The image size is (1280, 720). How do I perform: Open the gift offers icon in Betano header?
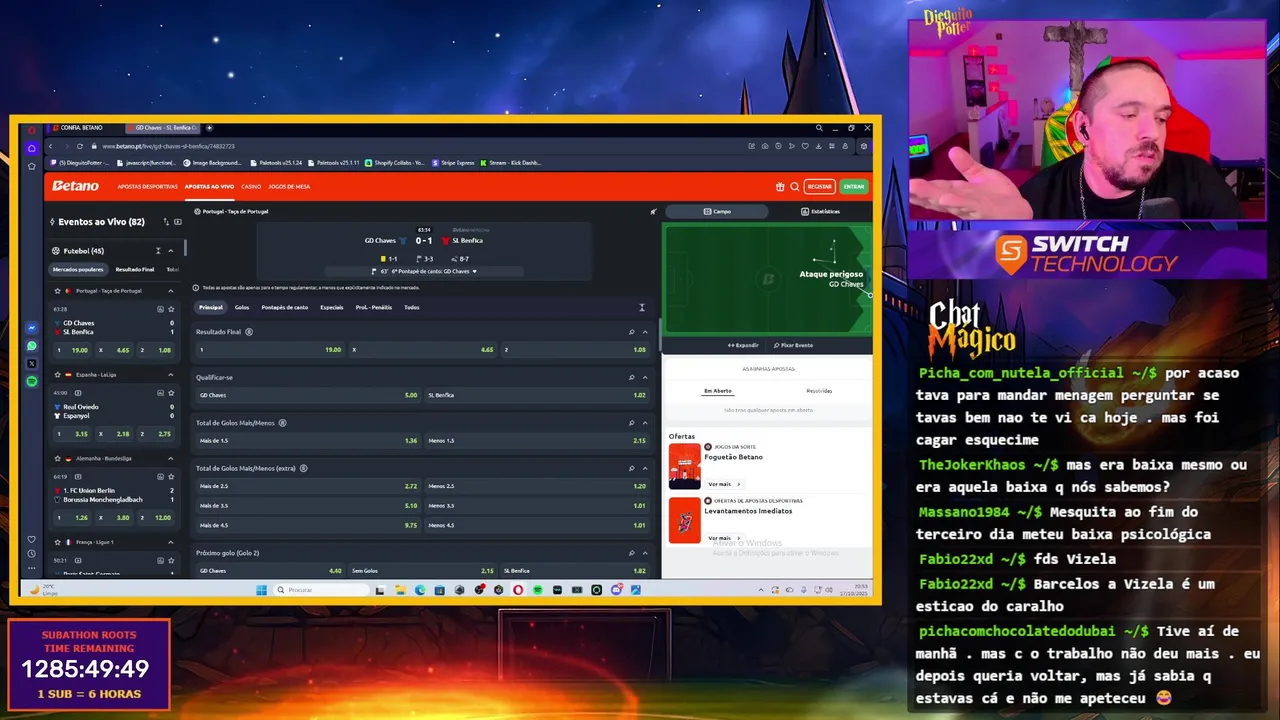(780, 186)
